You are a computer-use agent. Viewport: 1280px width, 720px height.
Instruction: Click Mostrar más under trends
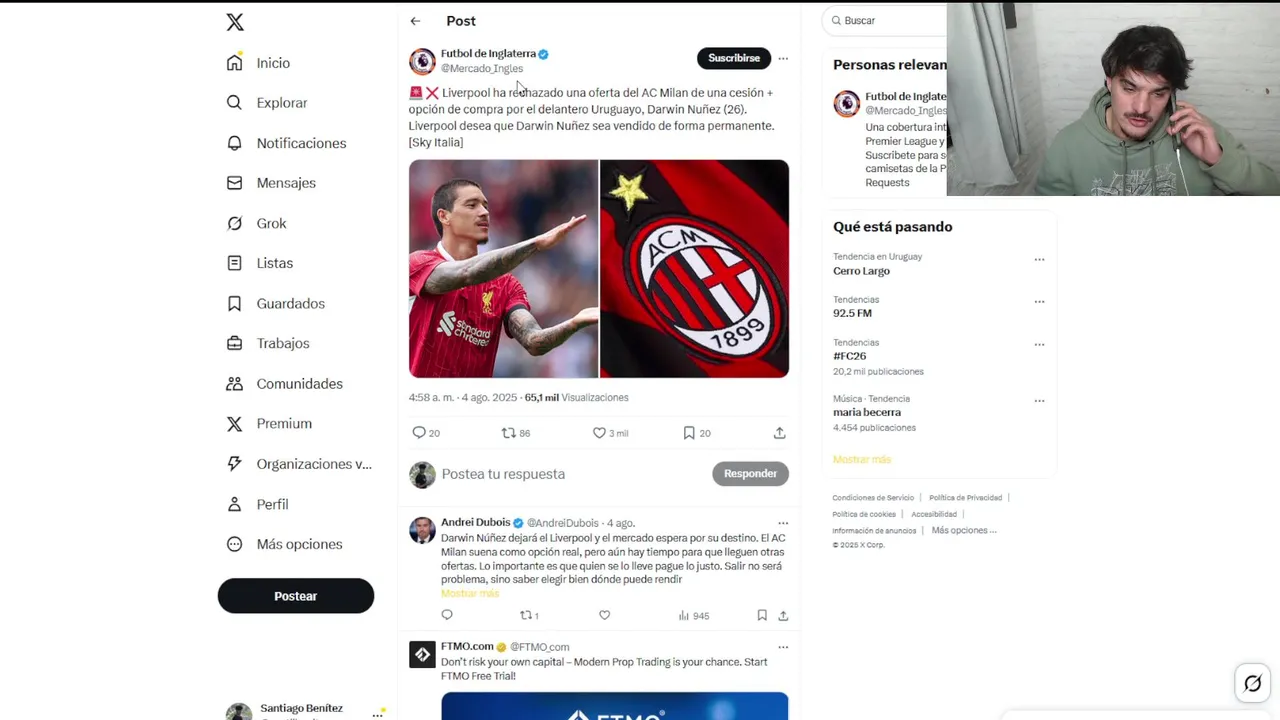861,459
